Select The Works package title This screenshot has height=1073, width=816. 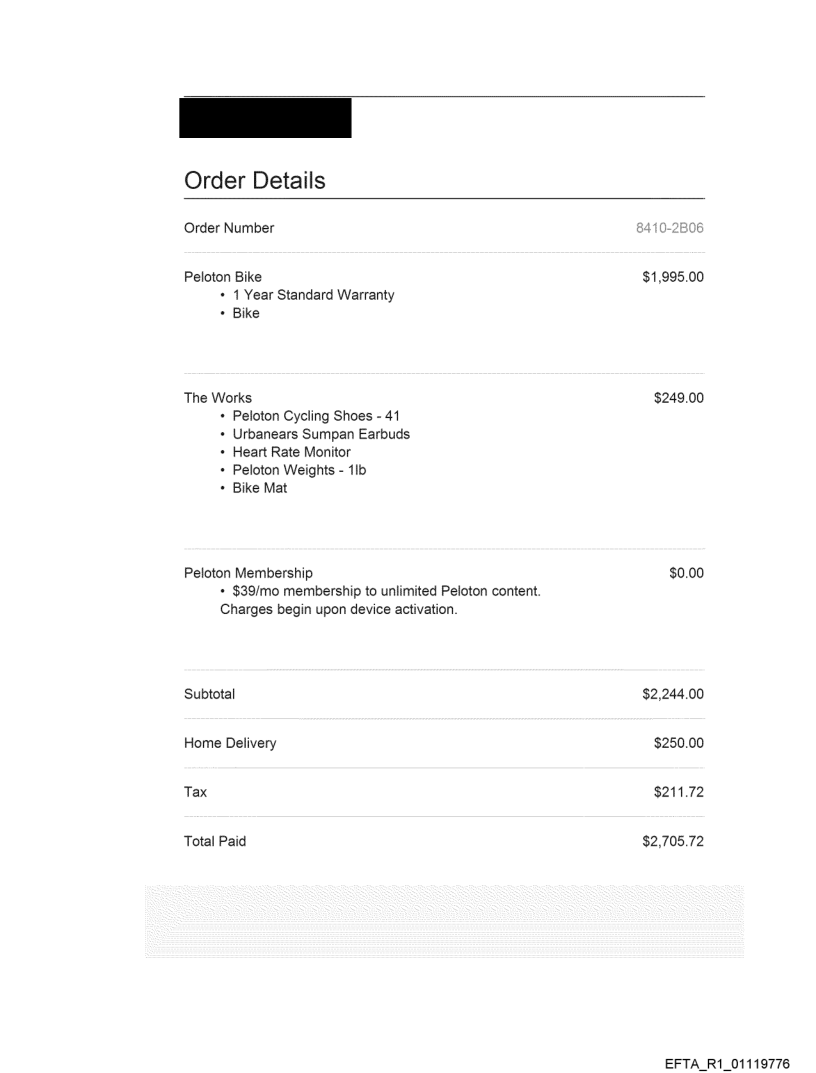(x=218, y=398)
